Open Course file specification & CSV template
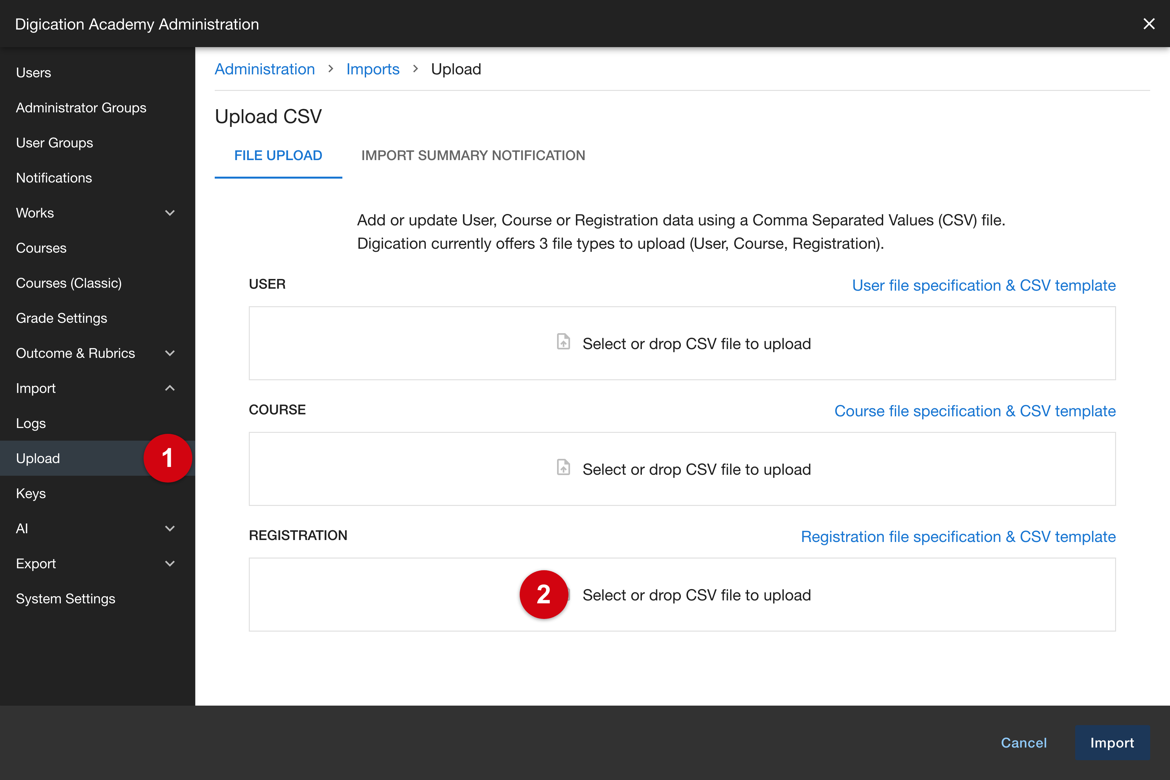The image size is (1170, 780). pos(975,411)
